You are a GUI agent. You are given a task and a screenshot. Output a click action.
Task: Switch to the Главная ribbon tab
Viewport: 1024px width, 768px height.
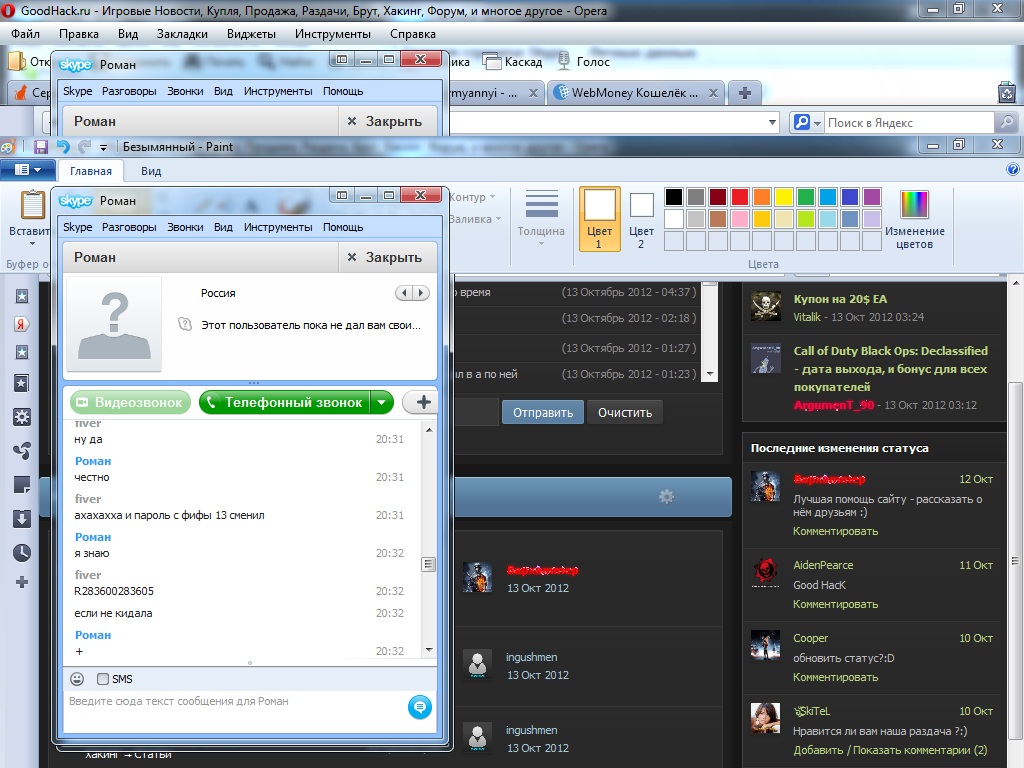(x=91, y=171)
